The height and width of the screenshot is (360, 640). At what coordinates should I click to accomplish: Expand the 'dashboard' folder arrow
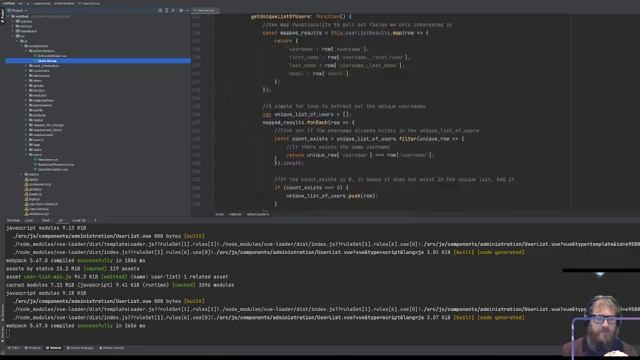27,76
